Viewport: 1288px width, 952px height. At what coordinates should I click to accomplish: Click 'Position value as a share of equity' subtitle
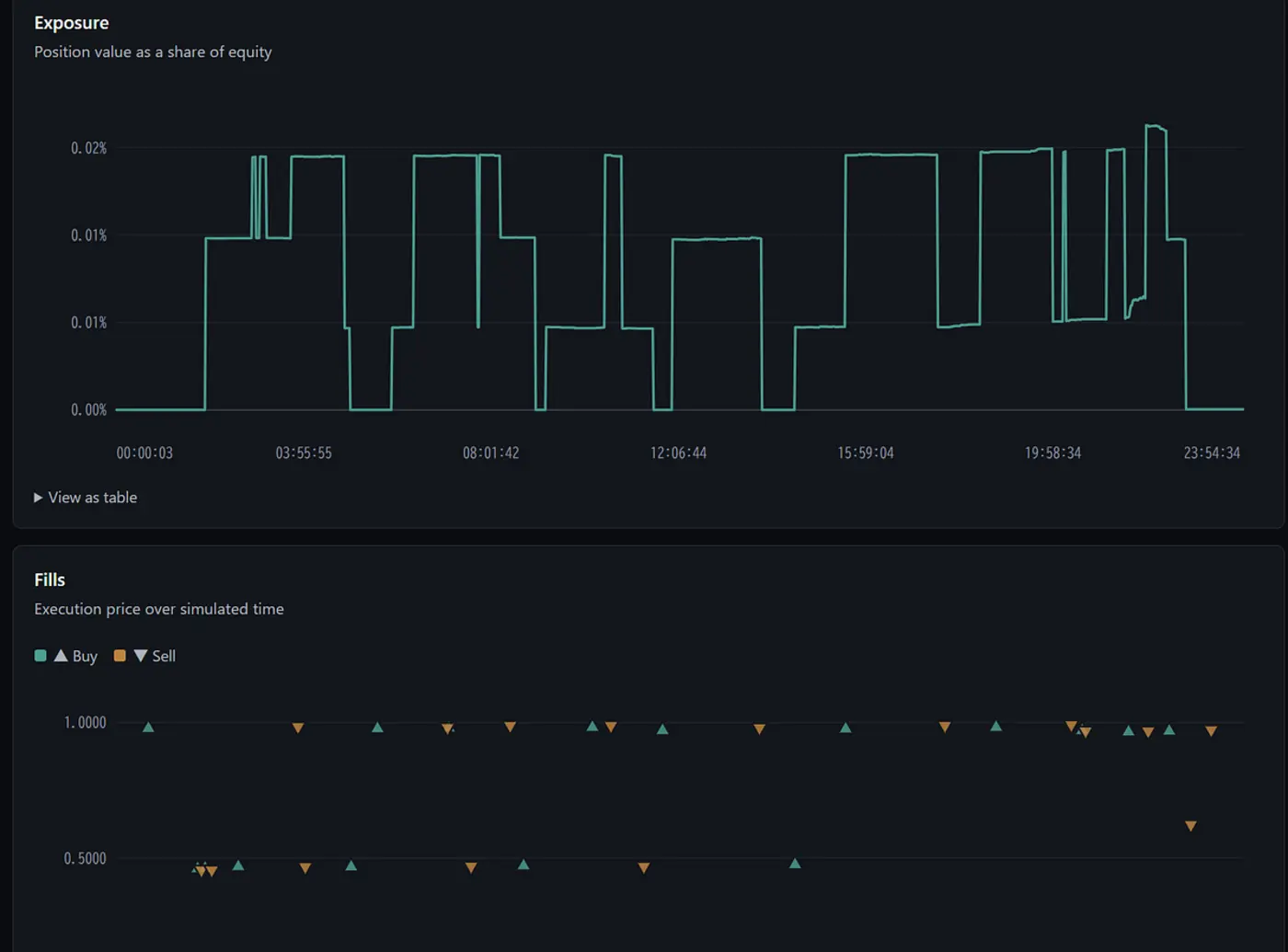click(x=153, y=52)
